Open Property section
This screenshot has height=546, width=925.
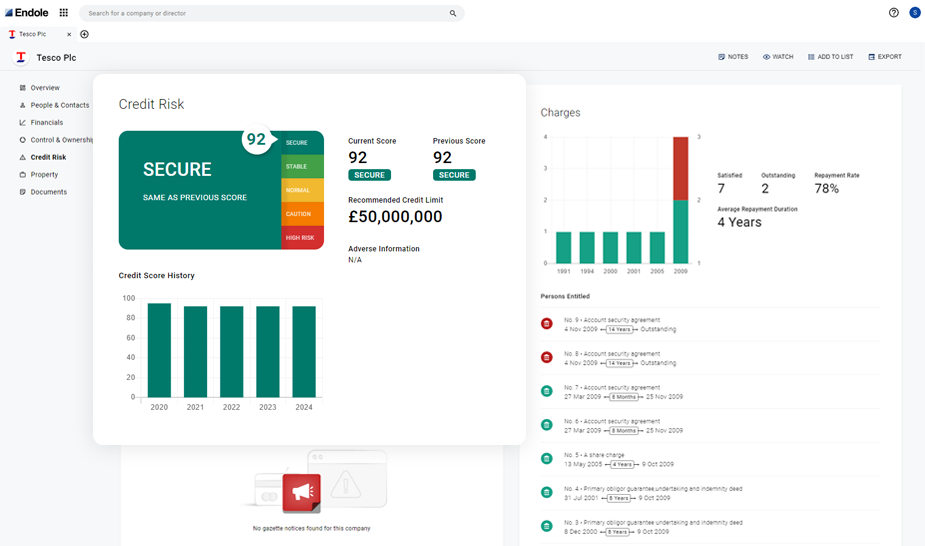pos(44,175)
